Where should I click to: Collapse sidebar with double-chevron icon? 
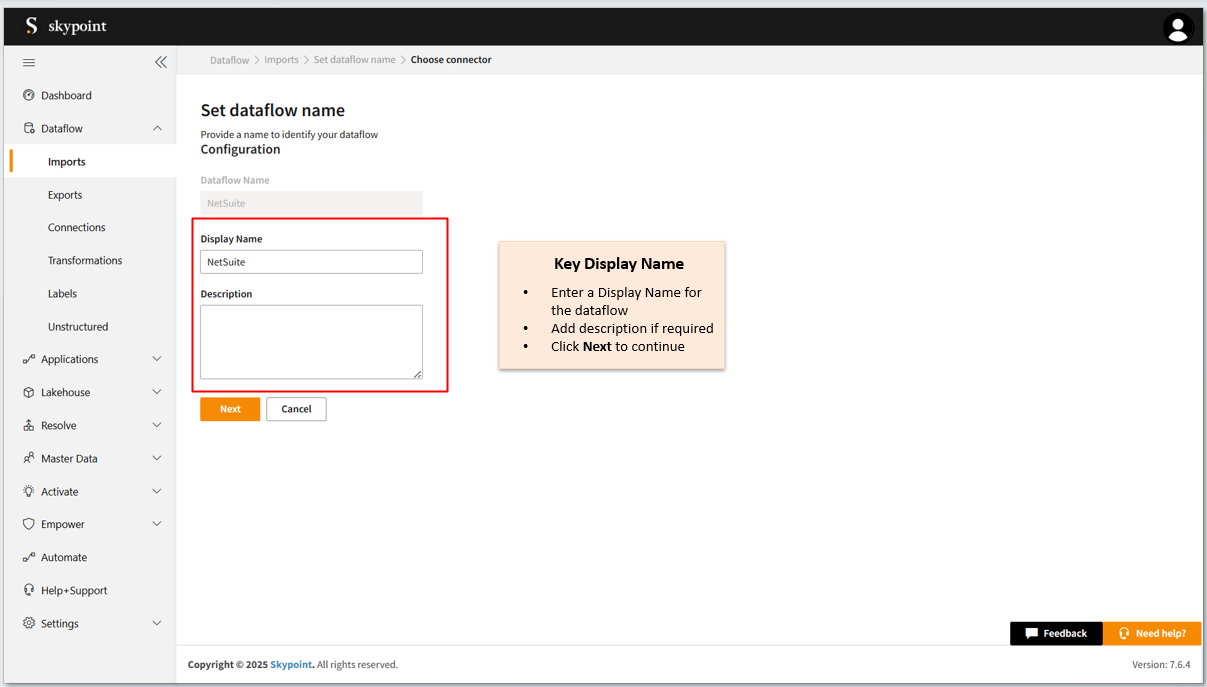[160, 62]
